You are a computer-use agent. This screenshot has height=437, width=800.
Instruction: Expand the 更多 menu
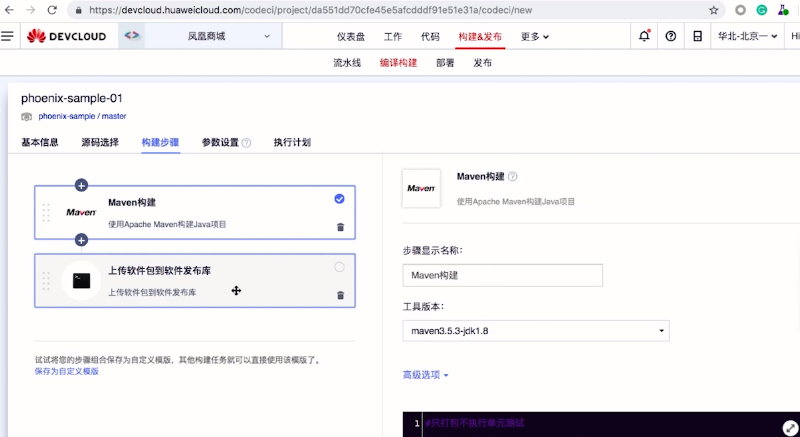(x=535, y=37)
